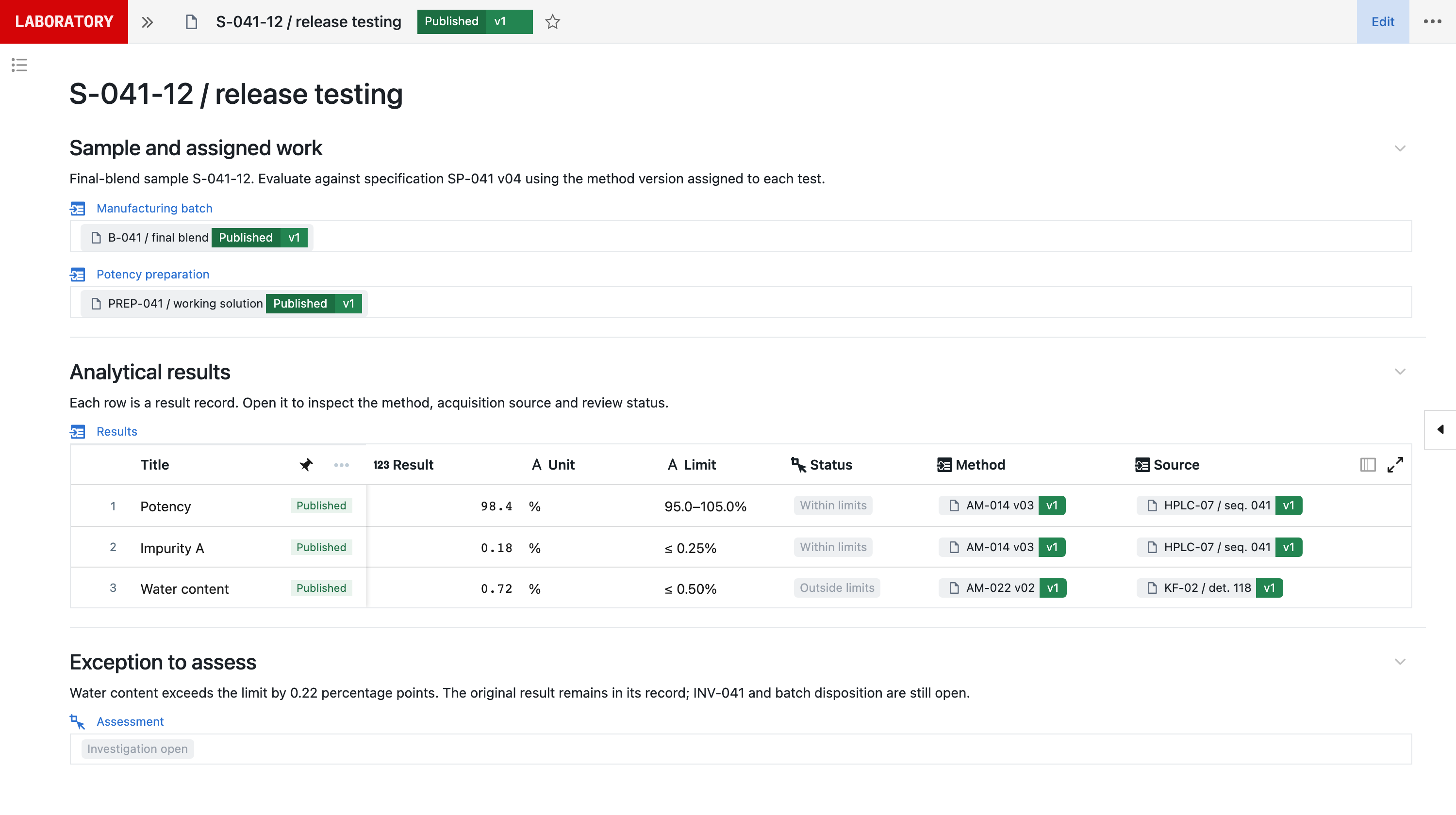
Task: Star this document as favorite
Action: click(552, 21)
